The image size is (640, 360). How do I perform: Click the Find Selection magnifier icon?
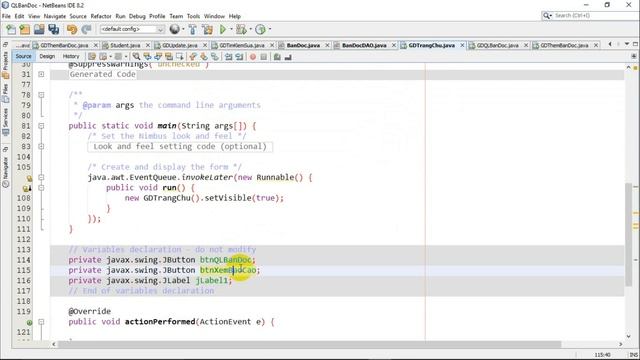coord(136,57)
